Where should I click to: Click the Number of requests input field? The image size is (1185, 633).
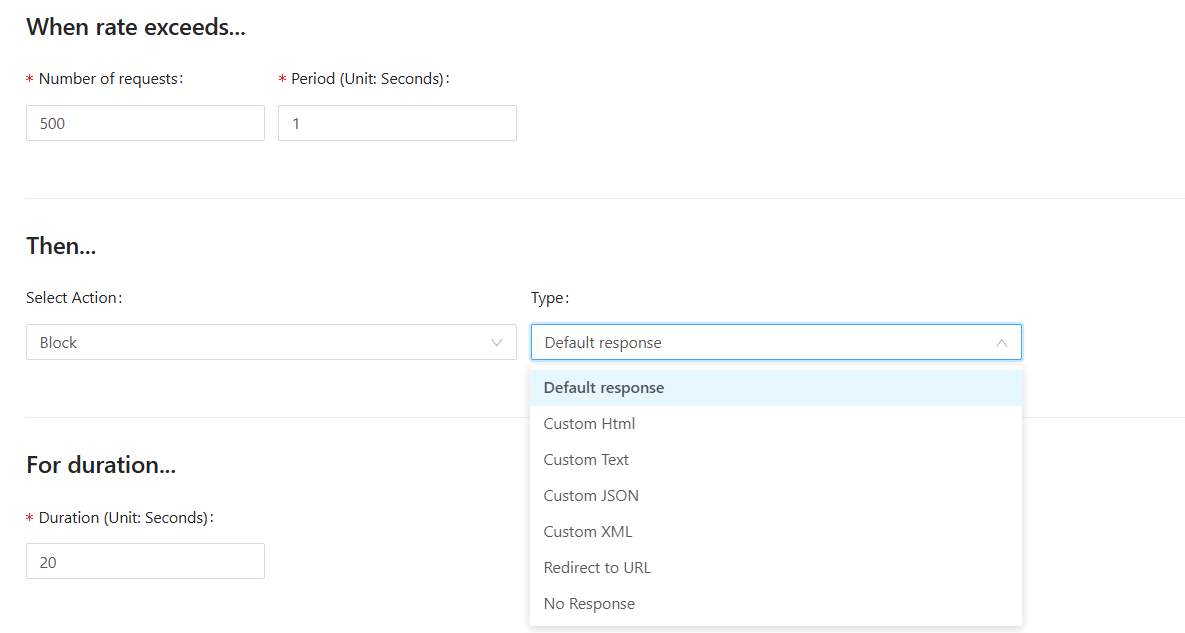(145, 124)
